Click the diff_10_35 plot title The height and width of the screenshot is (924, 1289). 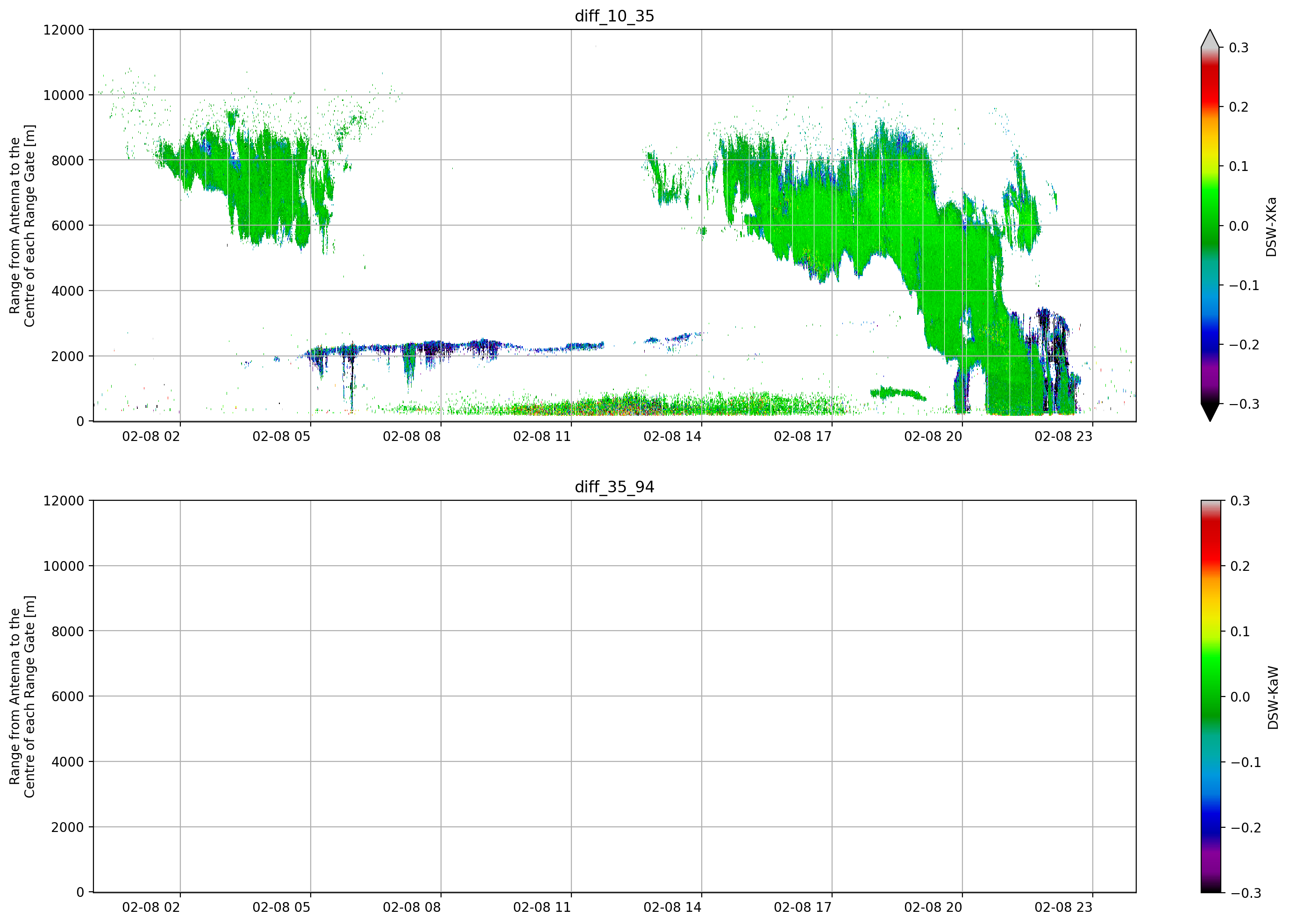[614, 16]
